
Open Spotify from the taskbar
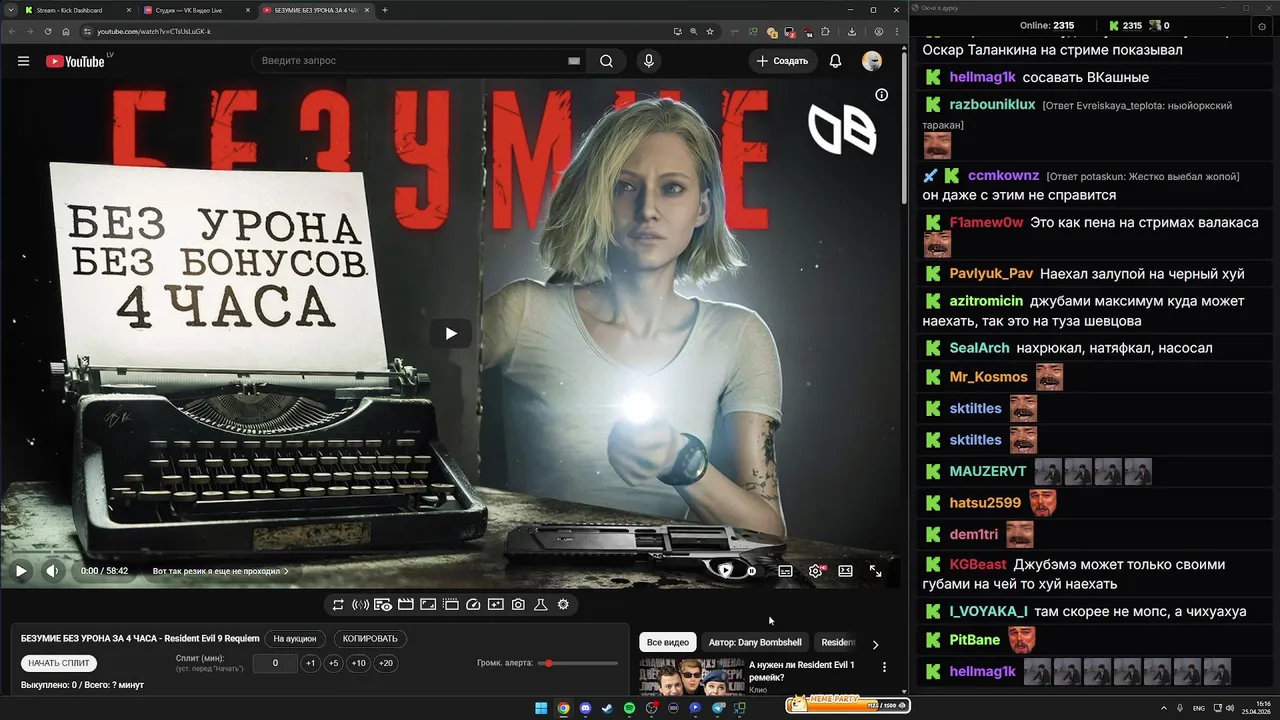pos(629,708)
